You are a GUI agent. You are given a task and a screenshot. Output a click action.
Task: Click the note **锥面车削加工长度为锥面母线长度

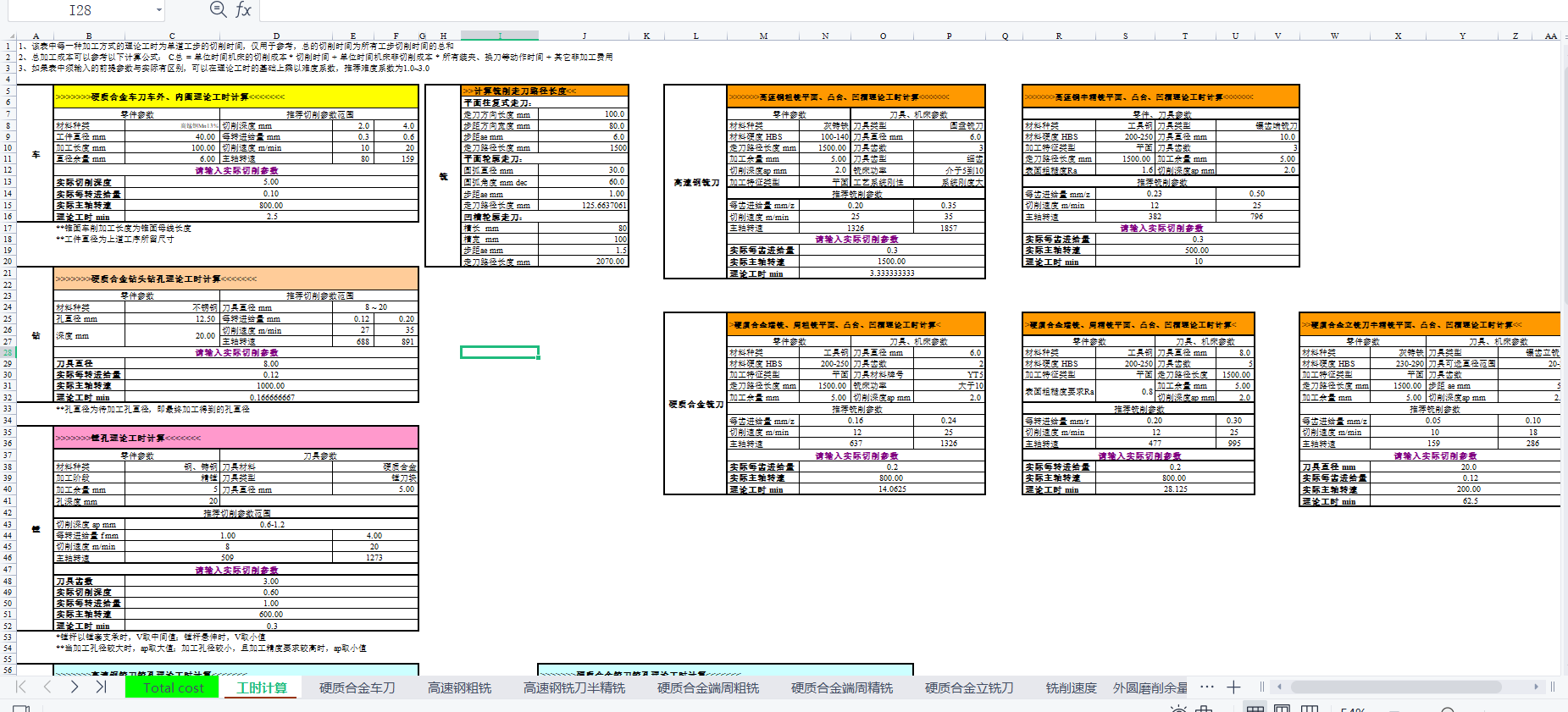124,228
